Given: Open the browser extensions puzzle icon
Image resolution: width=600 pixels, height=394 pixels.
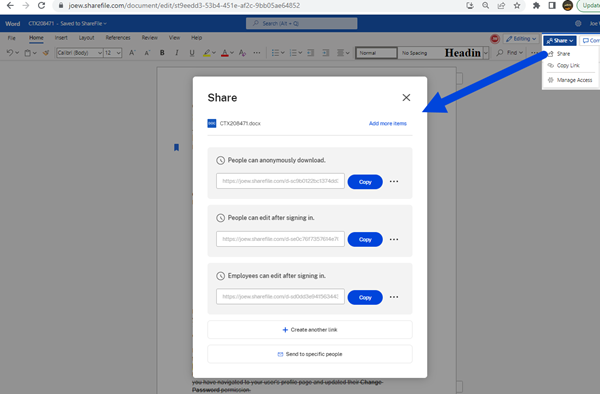Looking at the screenshot, I should [536, 5].
